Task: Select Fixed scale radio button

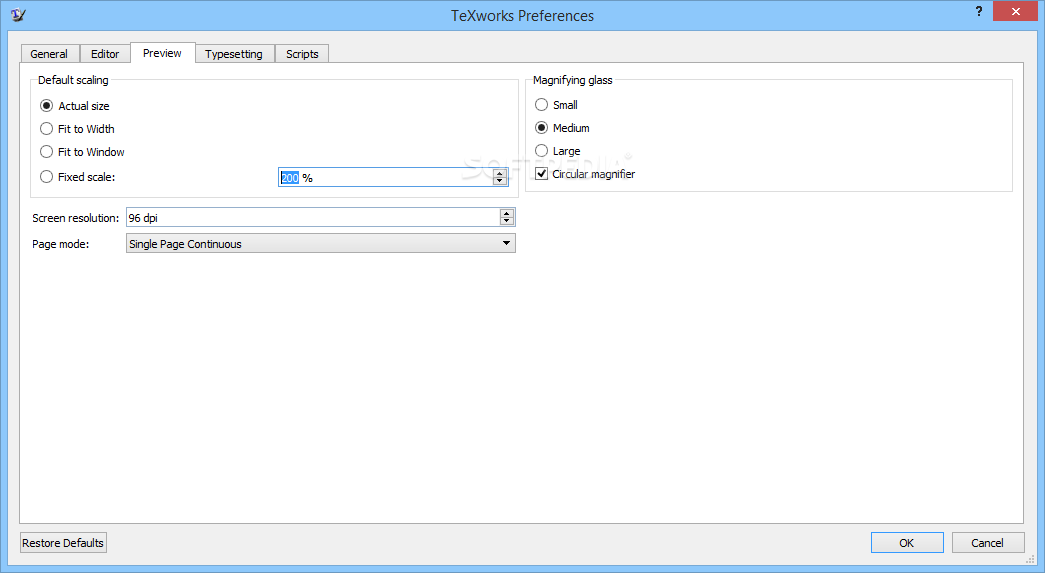Action: point(78,177)
